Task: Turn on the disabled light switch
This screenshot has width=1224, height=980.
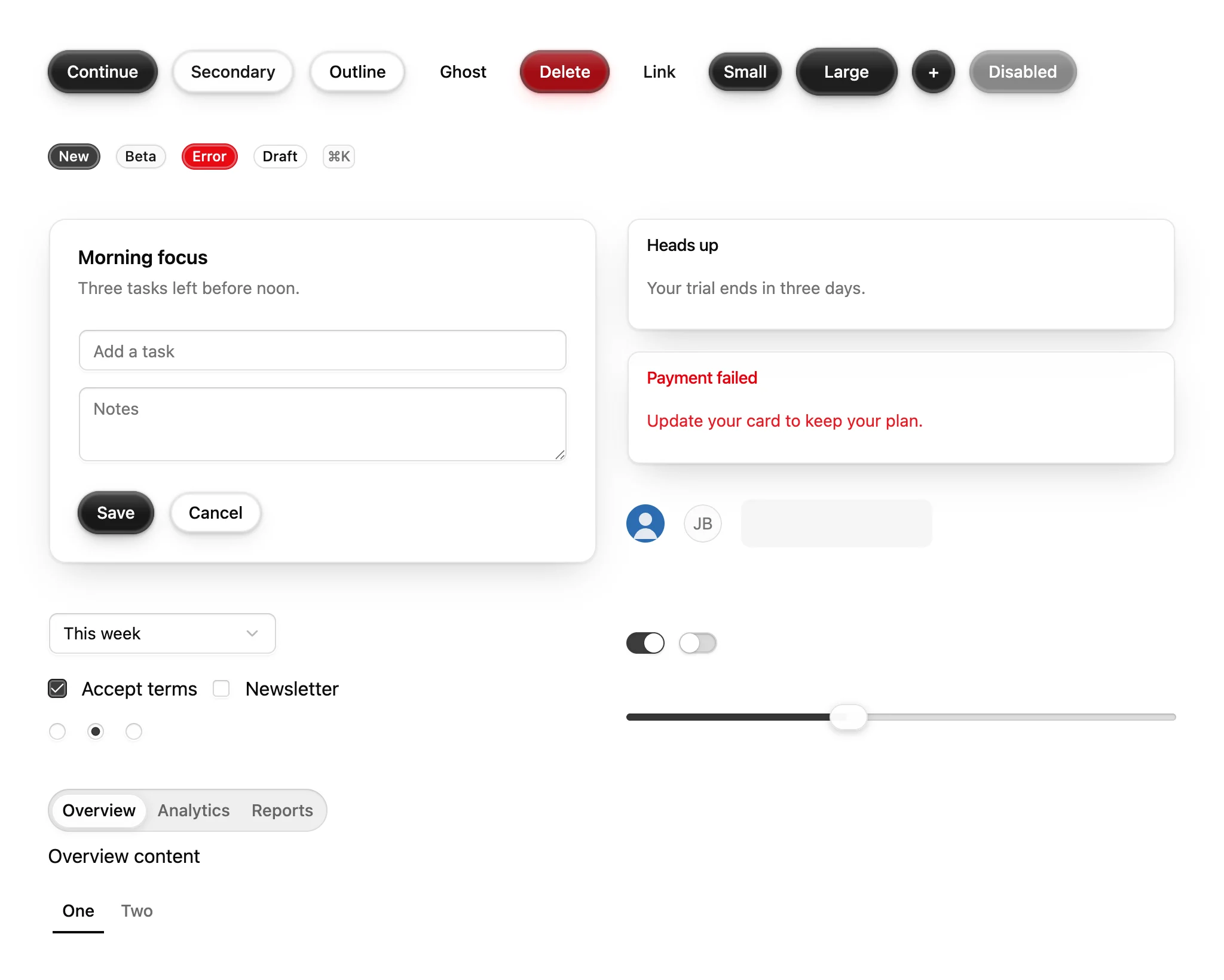Action: [698, 643]
